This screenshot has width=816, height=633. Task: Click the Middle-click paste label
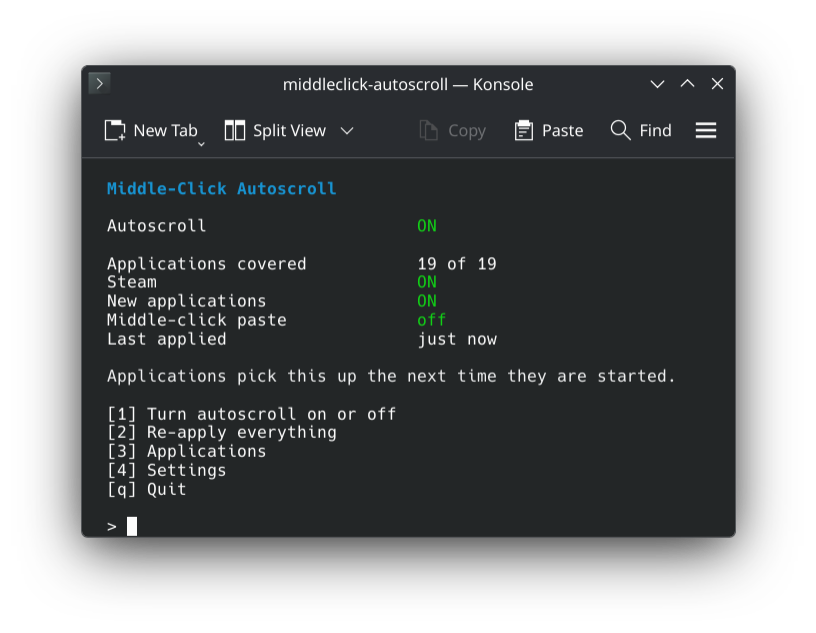pyautogui.click(x=197, y=321)
